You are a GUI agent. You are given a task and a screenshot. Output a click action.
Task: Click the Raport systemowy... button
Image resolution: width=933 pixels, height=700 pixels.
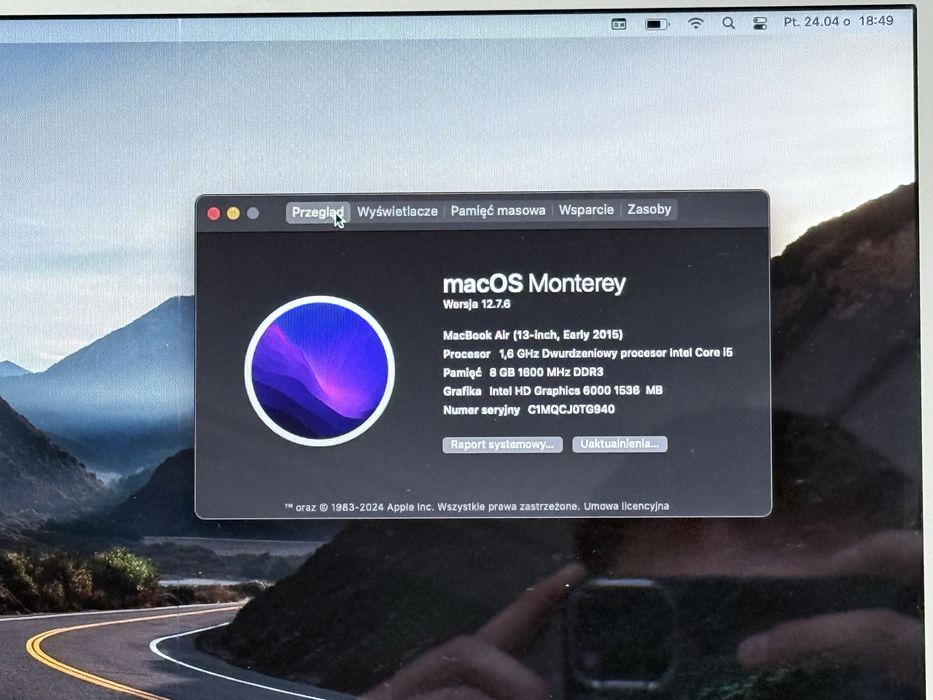coord(502,445)
